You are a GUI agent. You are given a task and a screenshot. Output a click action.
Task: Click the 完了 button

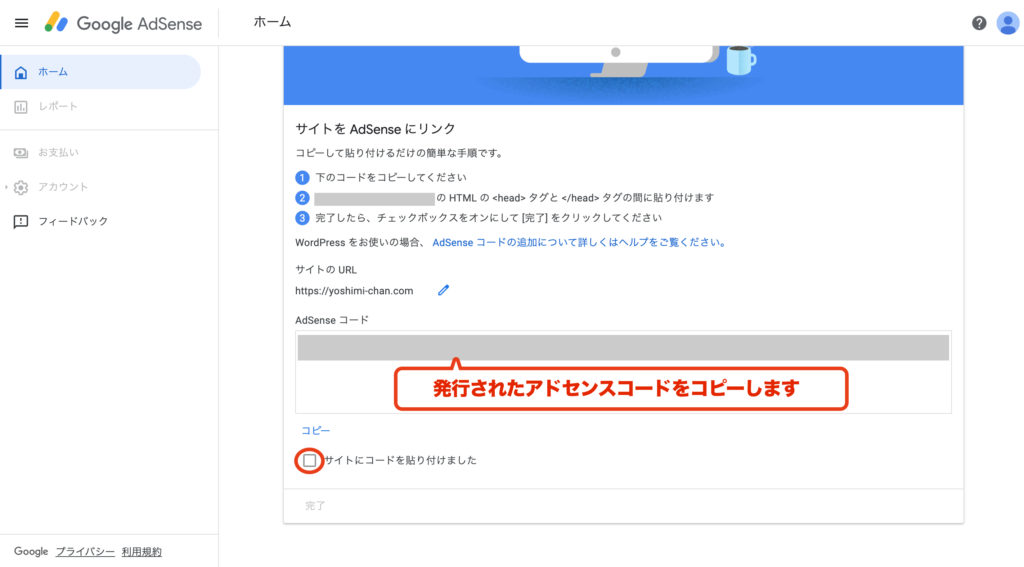point(315,506)
